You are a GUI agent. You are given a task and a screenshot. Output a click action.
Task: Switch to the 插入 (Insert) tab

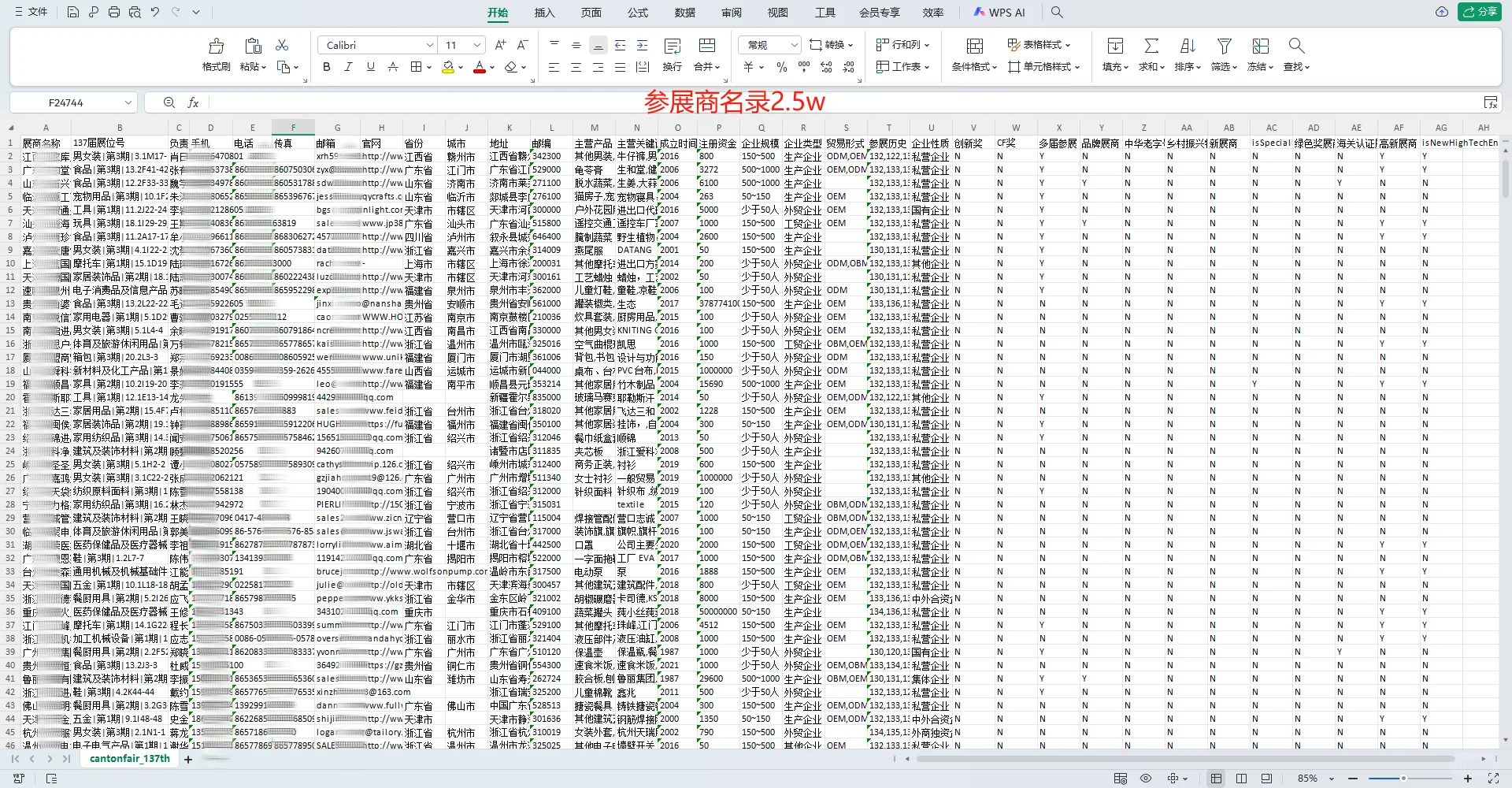[x=544, y=13]
